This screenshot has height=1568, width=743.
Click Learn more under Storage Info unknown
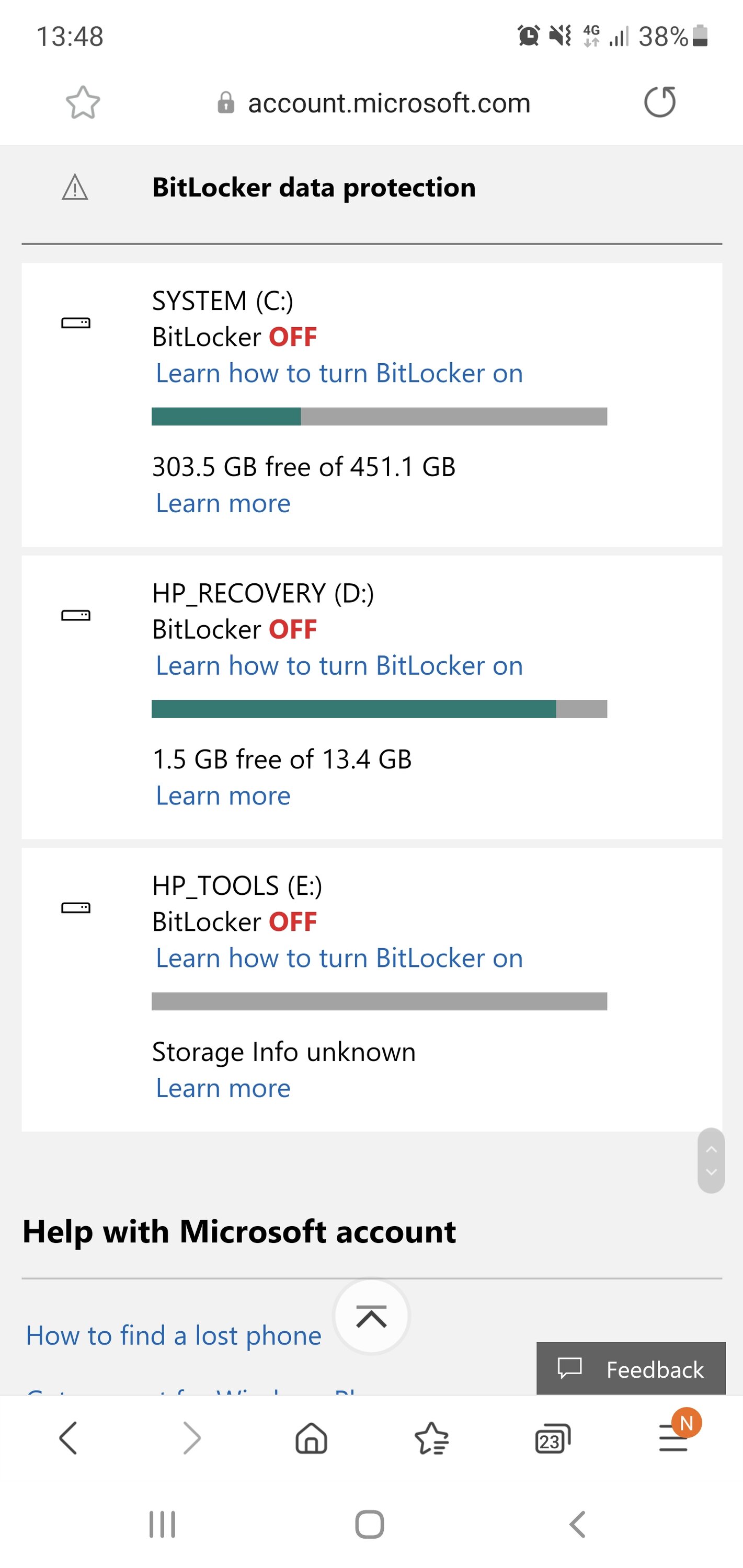(223, 1088)
